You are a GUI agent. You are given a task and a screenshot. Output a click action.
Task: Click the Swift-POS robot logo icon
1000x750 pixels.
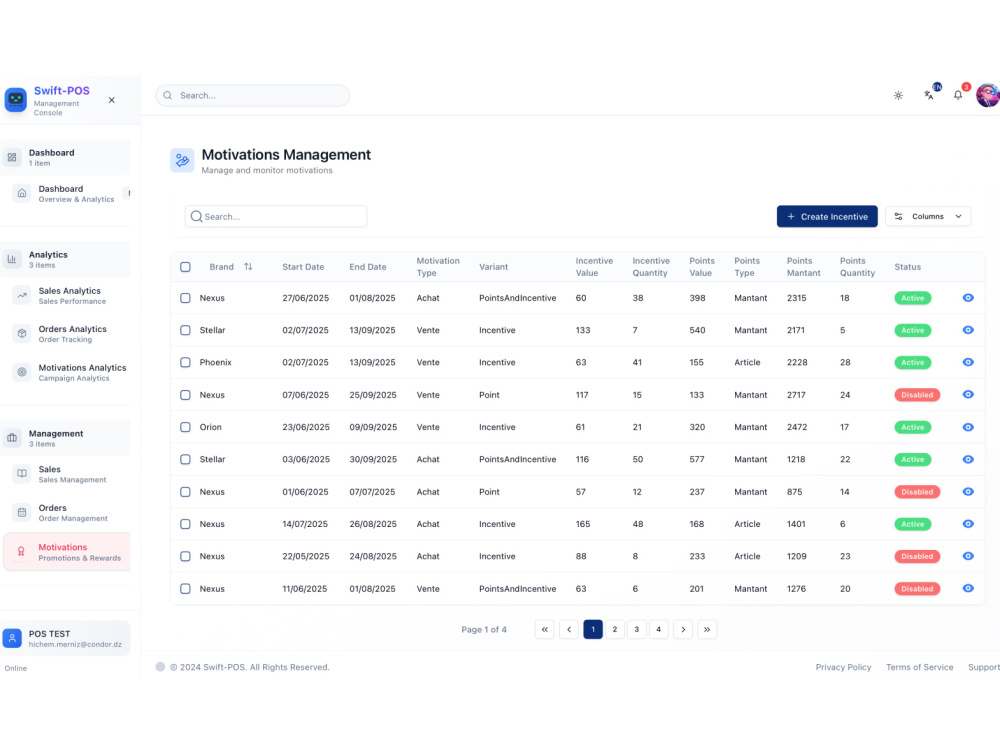click(x=16, y=99)
